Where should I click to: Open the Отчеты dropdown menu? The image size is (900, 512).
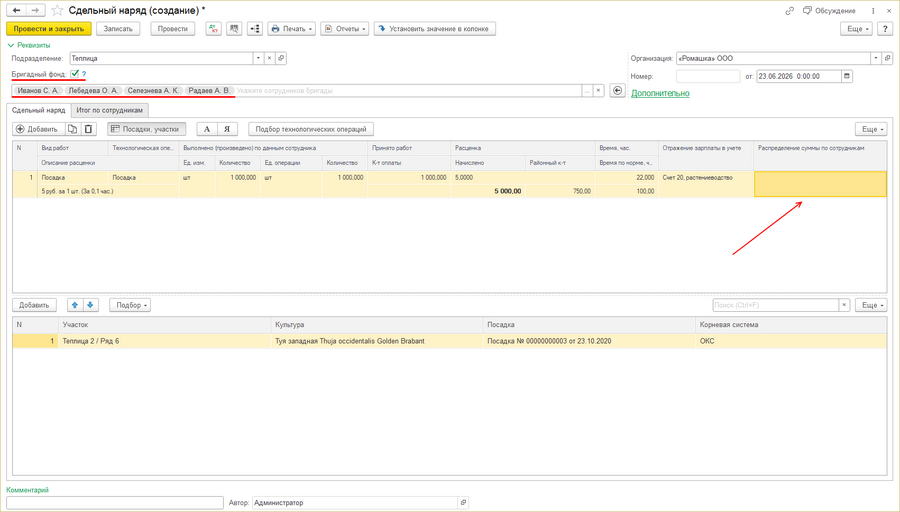coord(344,29)
